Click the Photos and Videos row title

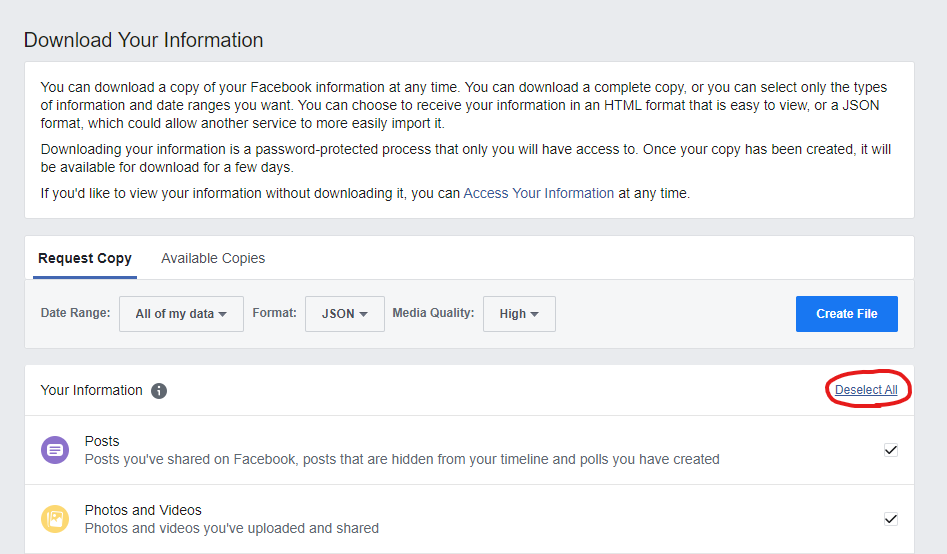tap(143, 510)
